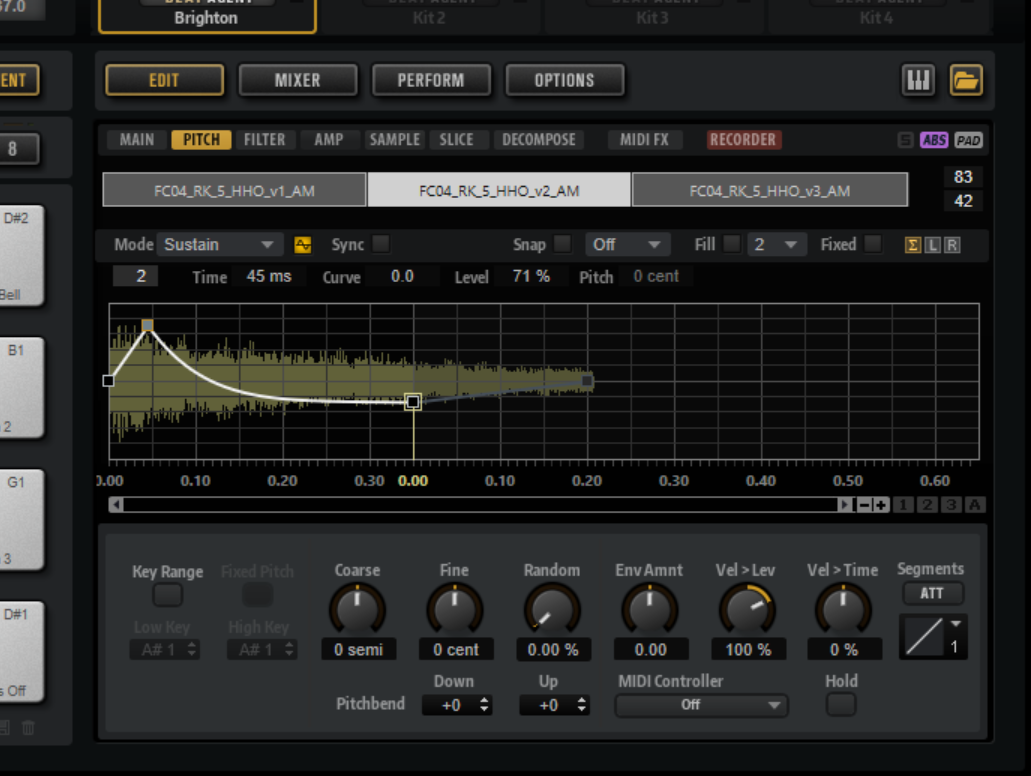Click the S icon beside ABS
The width and height of the screenshot is (1031, 776).
pyautogui.click(x=905, y=140)
